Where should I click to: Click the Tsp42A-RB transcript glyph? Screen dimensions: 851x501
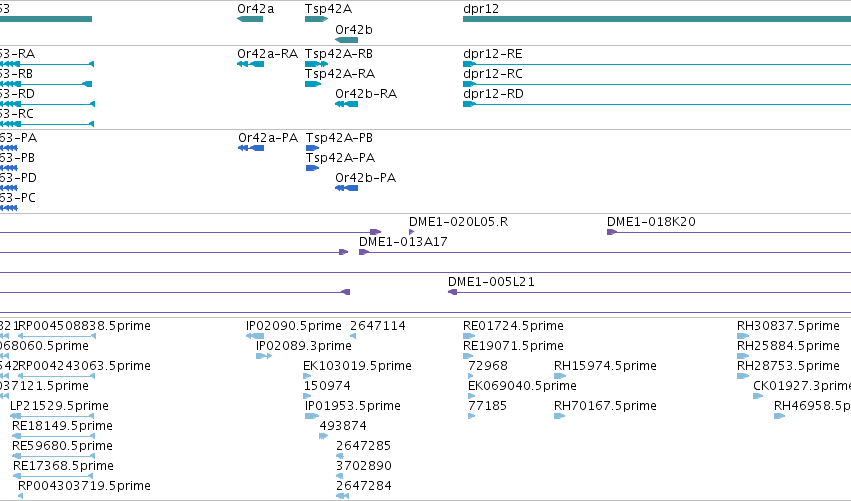point(316,64)
